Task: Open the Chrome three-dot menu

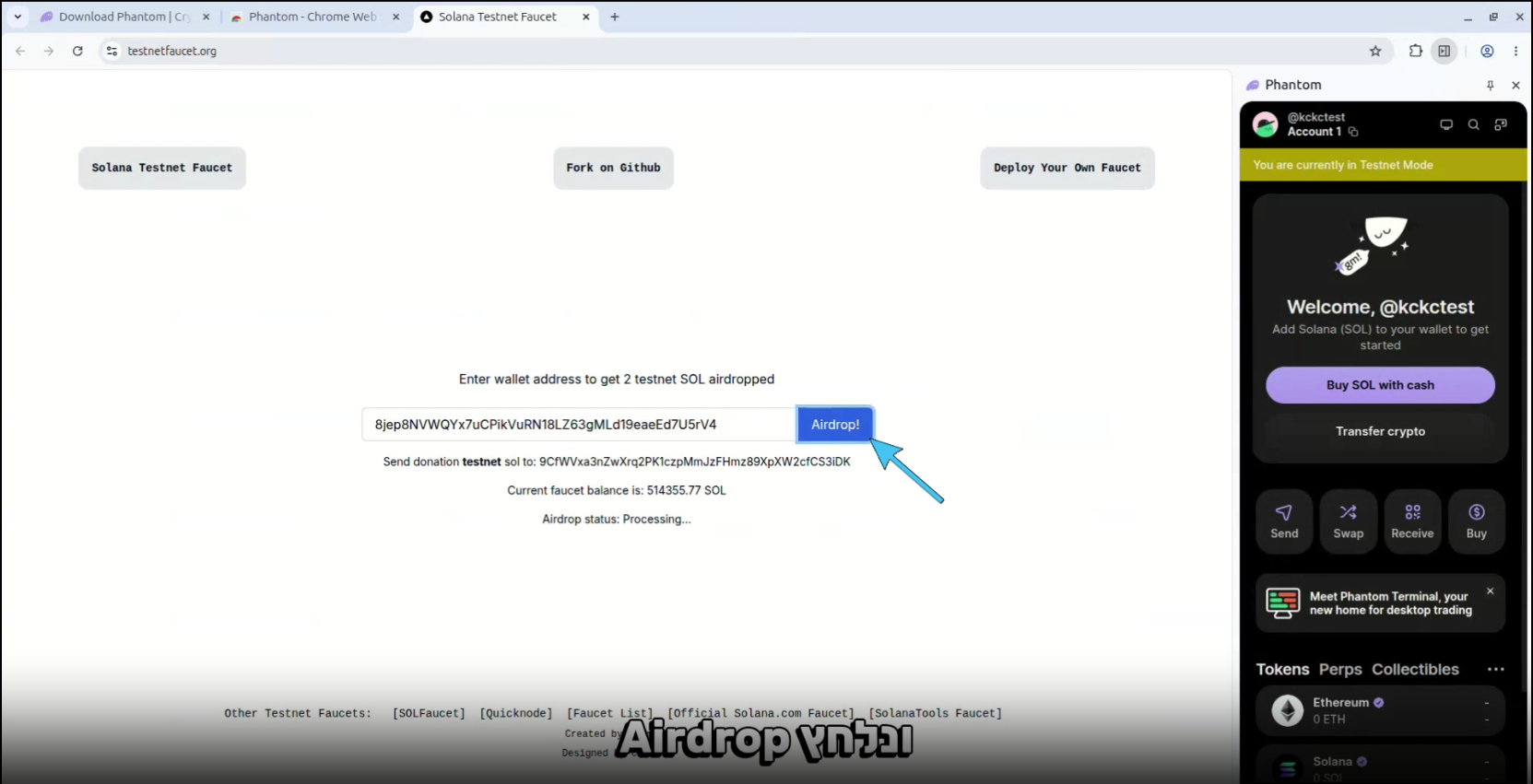Action: pyautogui.click(x=1515, y=51)
